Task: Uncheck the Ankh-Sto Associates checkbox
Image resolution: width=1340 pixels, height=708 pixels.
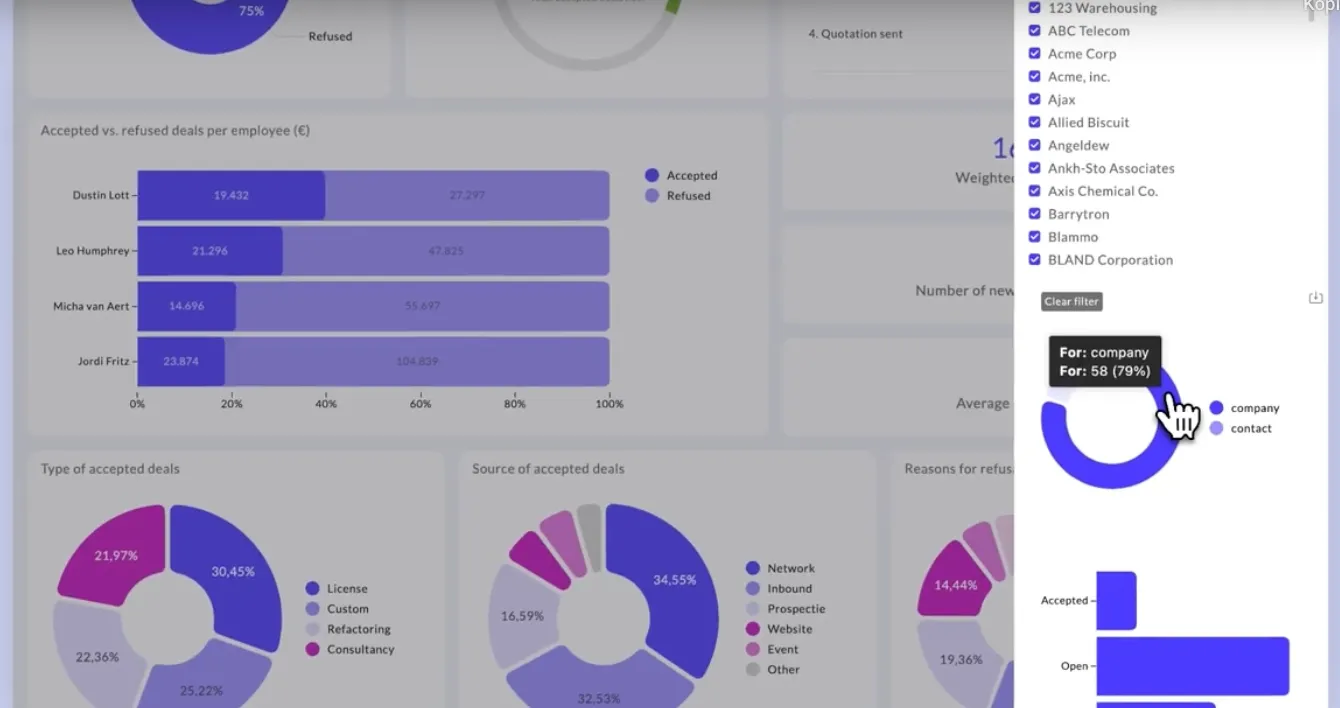Action: 1035,168
